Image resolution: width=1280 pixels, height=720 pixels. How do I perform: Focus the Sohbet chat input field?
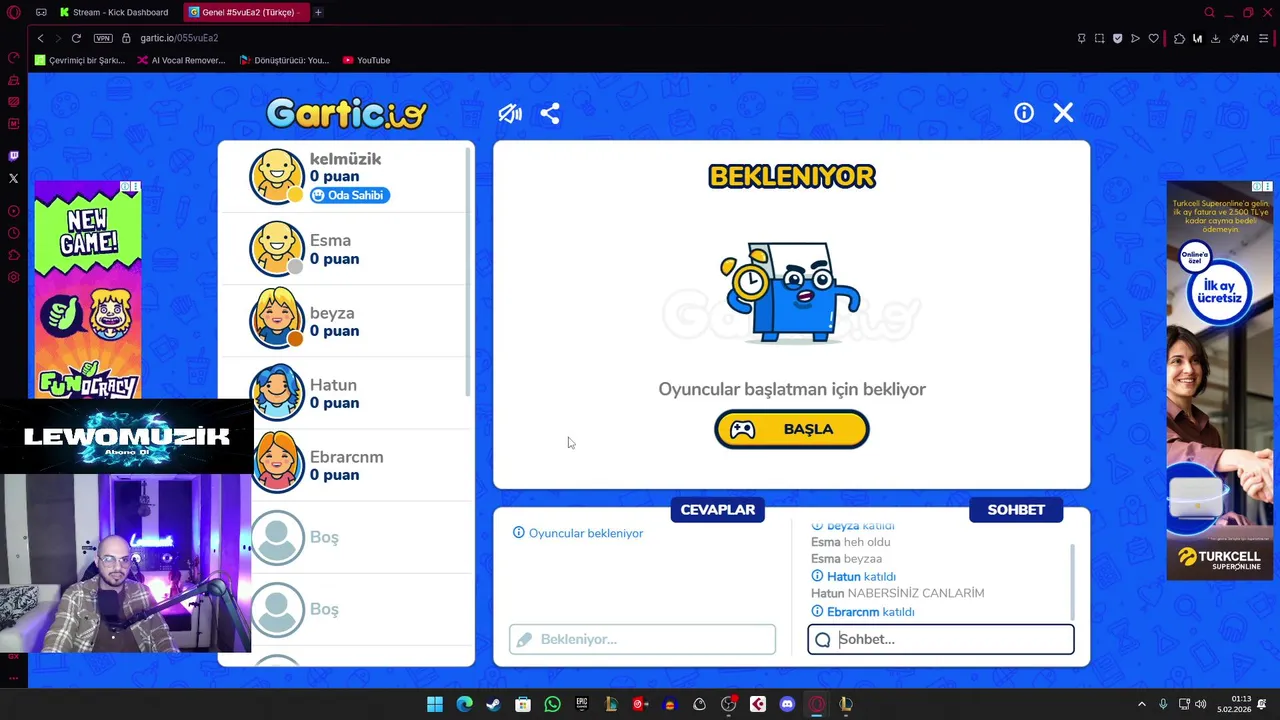941,639
